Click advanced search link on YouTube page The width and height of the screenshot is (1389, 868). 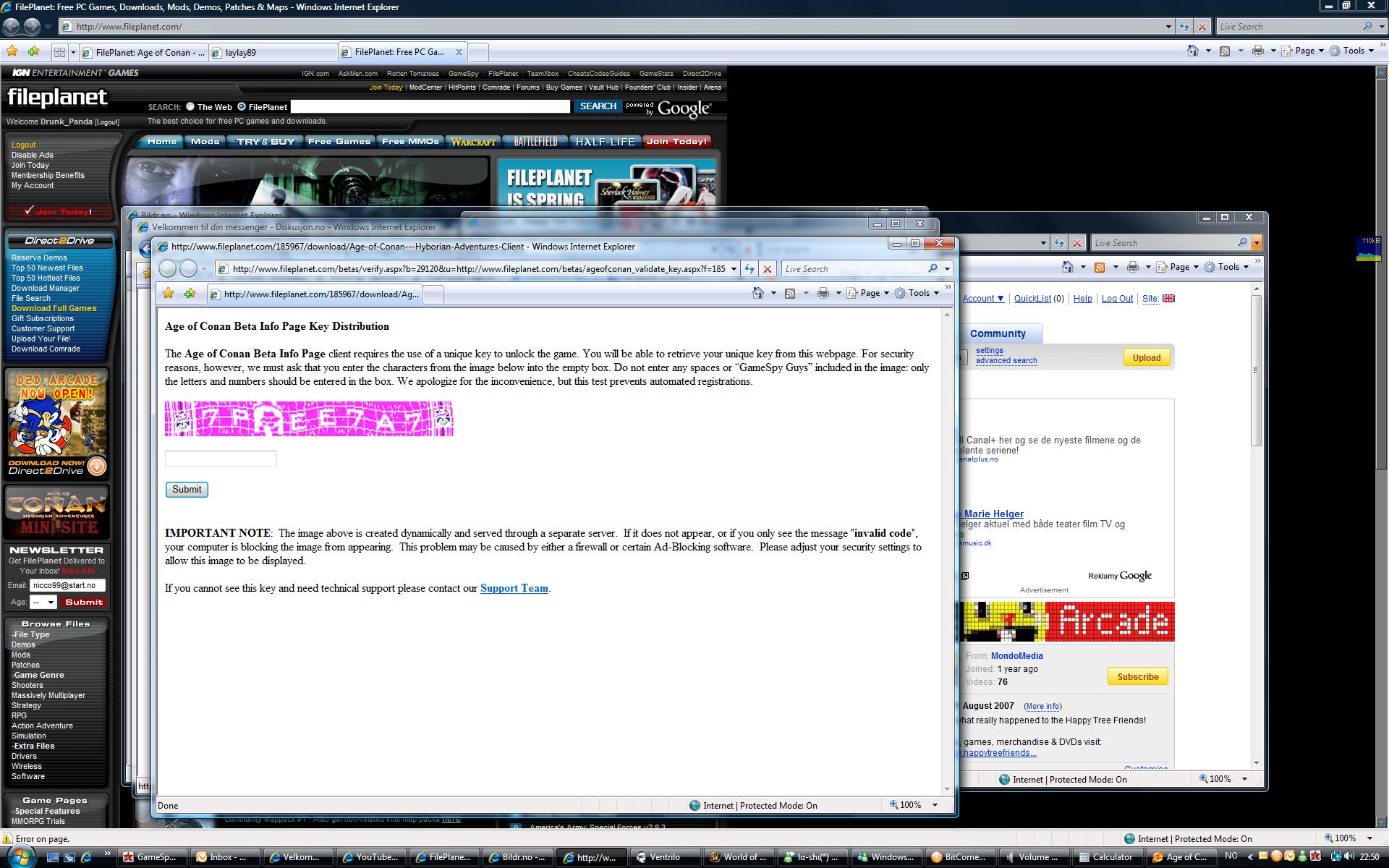pos(1006,360)
